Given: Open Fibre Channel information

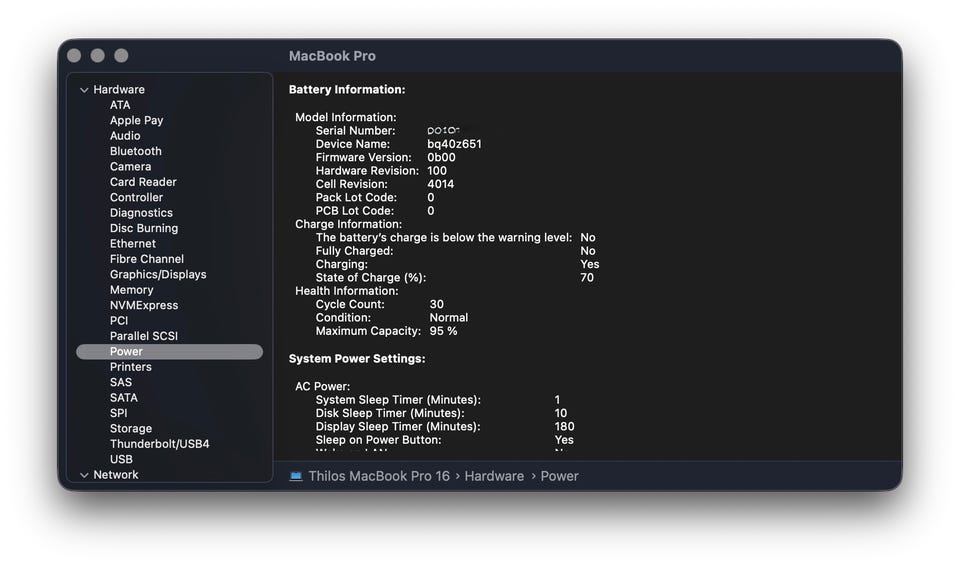Looking at the screenshot, I should pos(147,259).
